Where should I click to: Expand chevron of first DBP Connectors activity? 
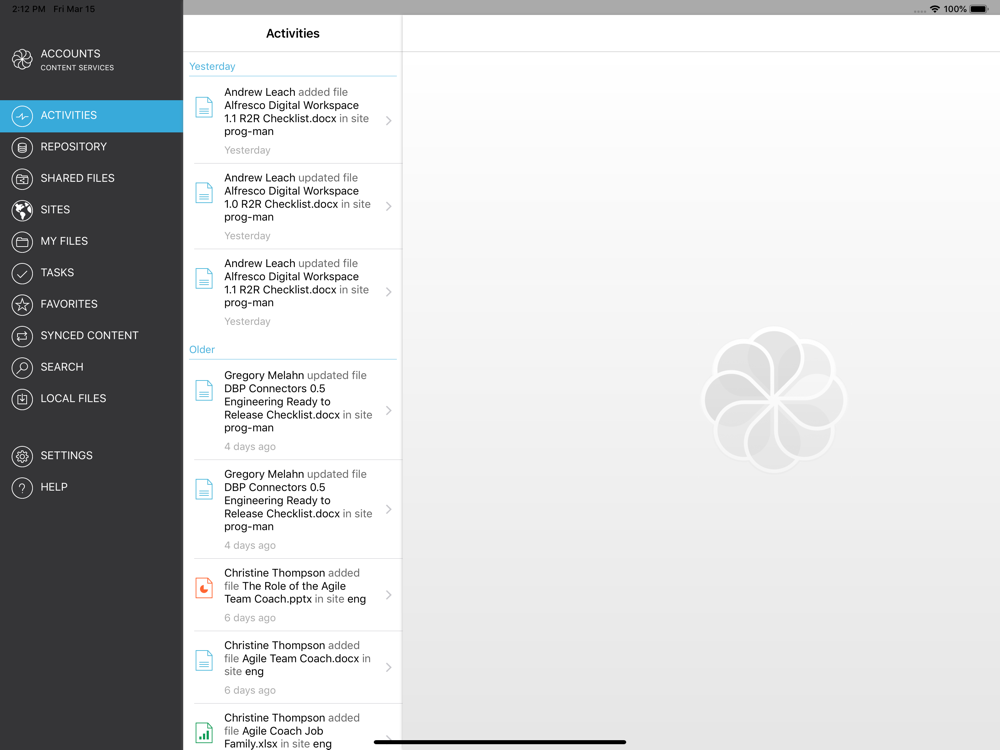(388, 411)
